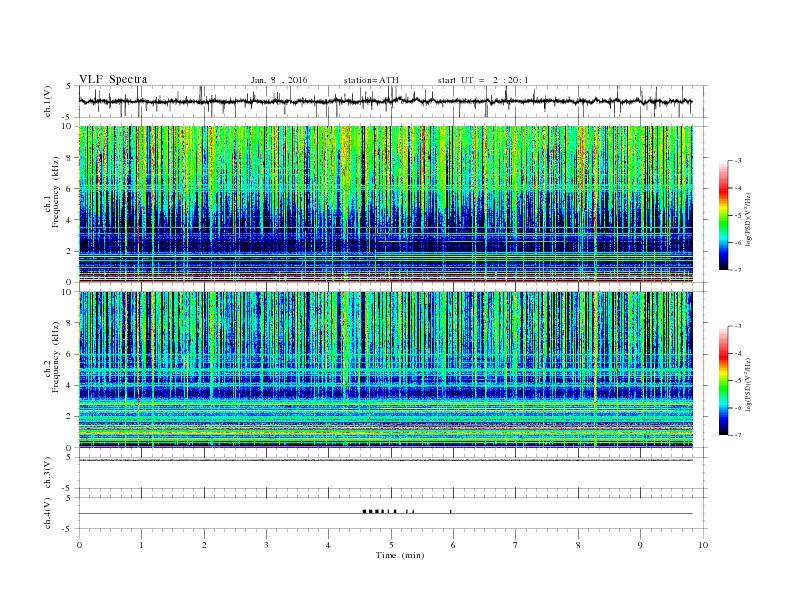
Task: Click the "3" tick on the time axis
Action: tap(266, 545)
